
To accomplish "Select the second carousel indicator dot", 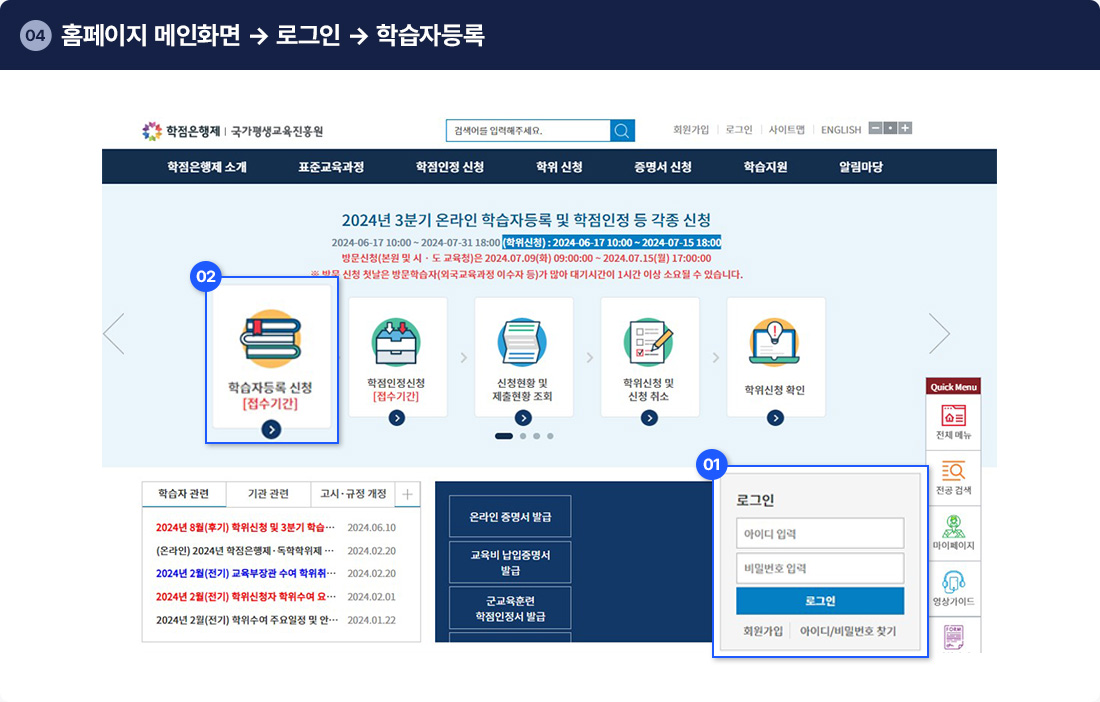I will tap(522, 436).
